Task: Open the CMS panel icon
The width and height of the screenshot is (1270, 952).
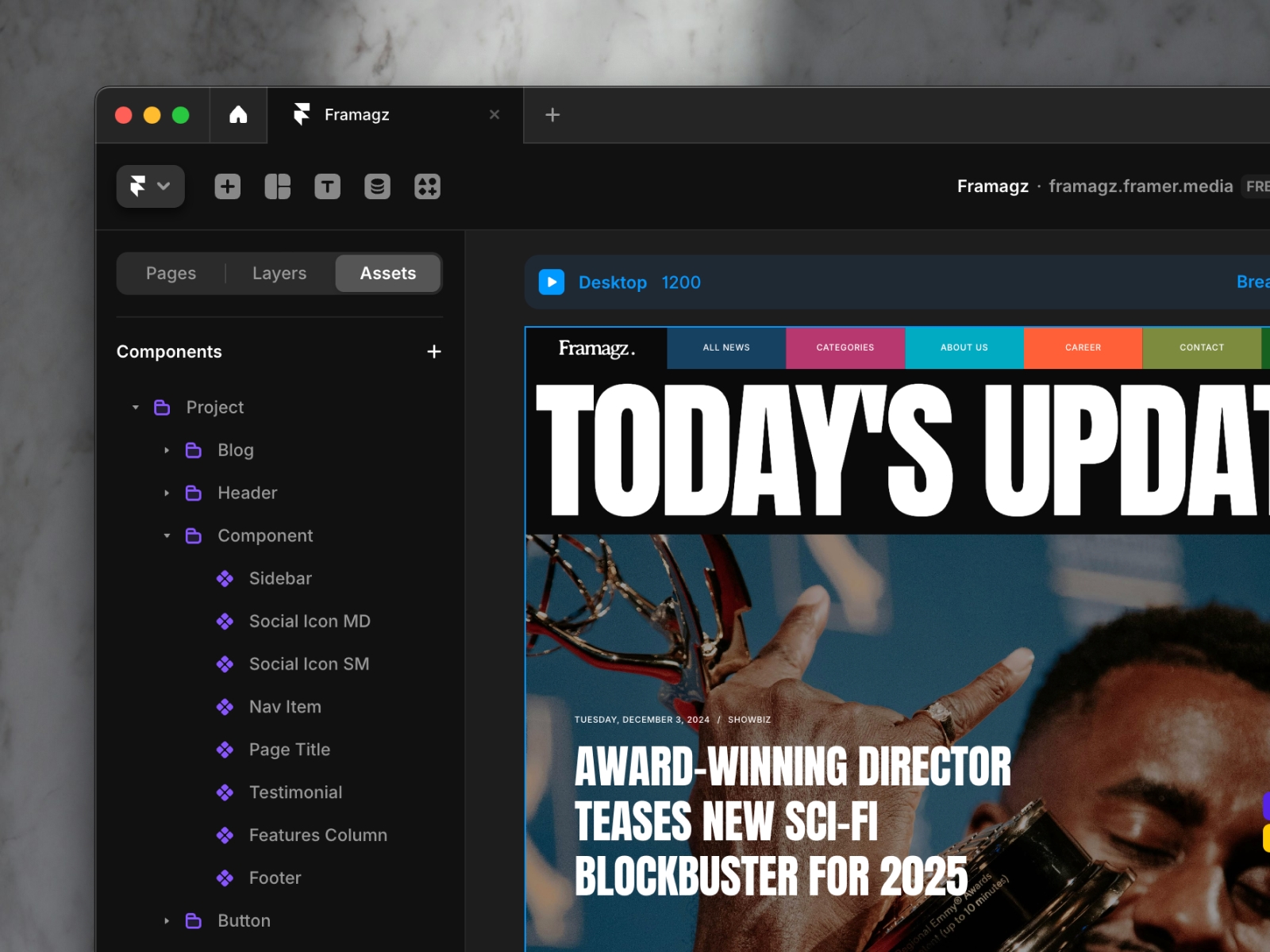Action: (x=377, y=186)
